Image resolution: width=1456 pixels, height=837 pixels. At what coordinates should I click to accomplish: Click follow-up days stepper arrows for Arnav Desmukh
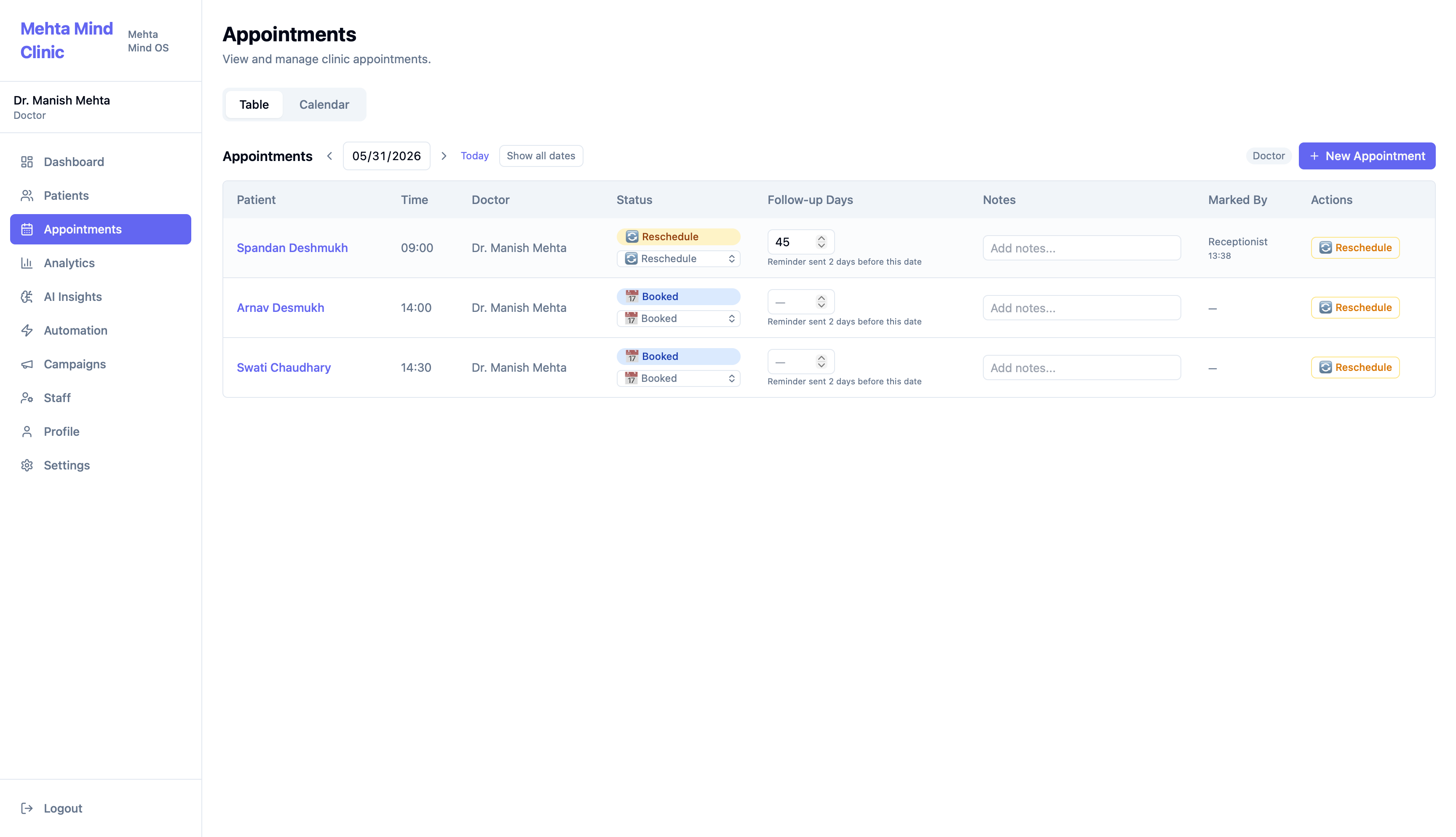click(x=821, y=302)
